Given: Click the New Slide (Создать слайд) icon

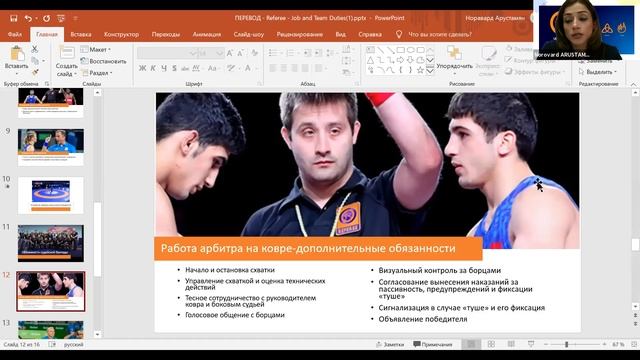Looking at the screenshot, I should 67,53.
